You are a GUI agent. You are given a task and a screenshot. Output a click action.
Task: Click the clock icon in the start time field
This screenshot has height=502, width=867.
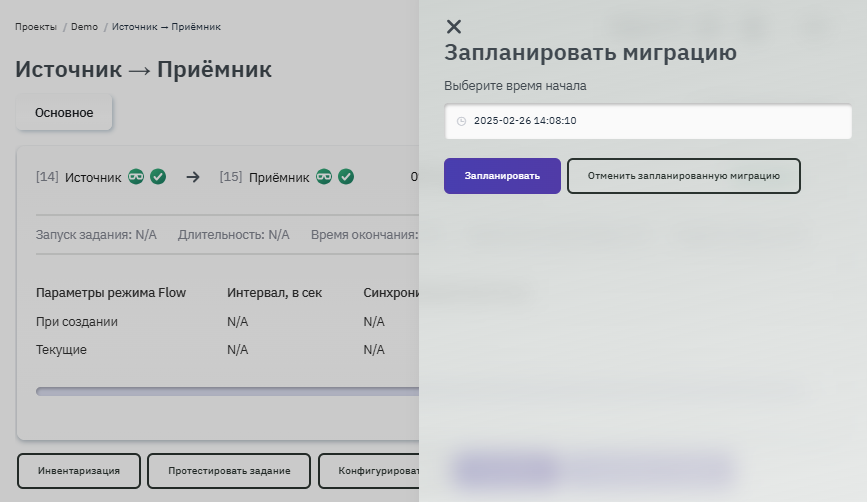click(x=461, y=121)
